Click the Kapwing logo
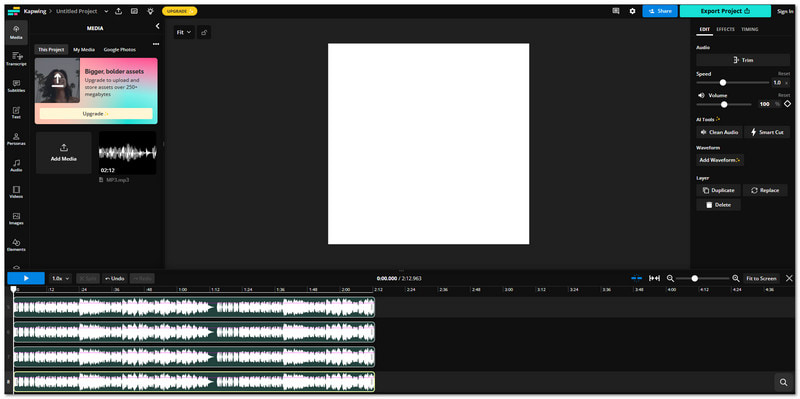This screenshot has width=800, height=399. click(x=13, y=11)
